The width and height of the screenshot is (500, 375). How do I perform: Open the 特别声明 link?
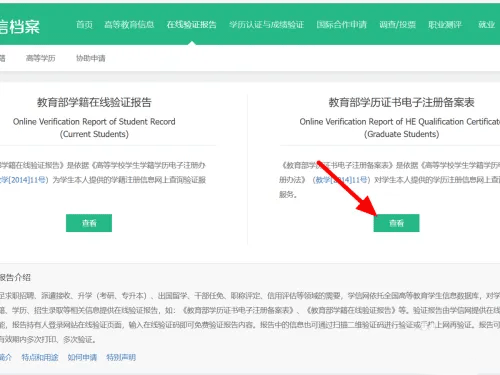(121, 358)
